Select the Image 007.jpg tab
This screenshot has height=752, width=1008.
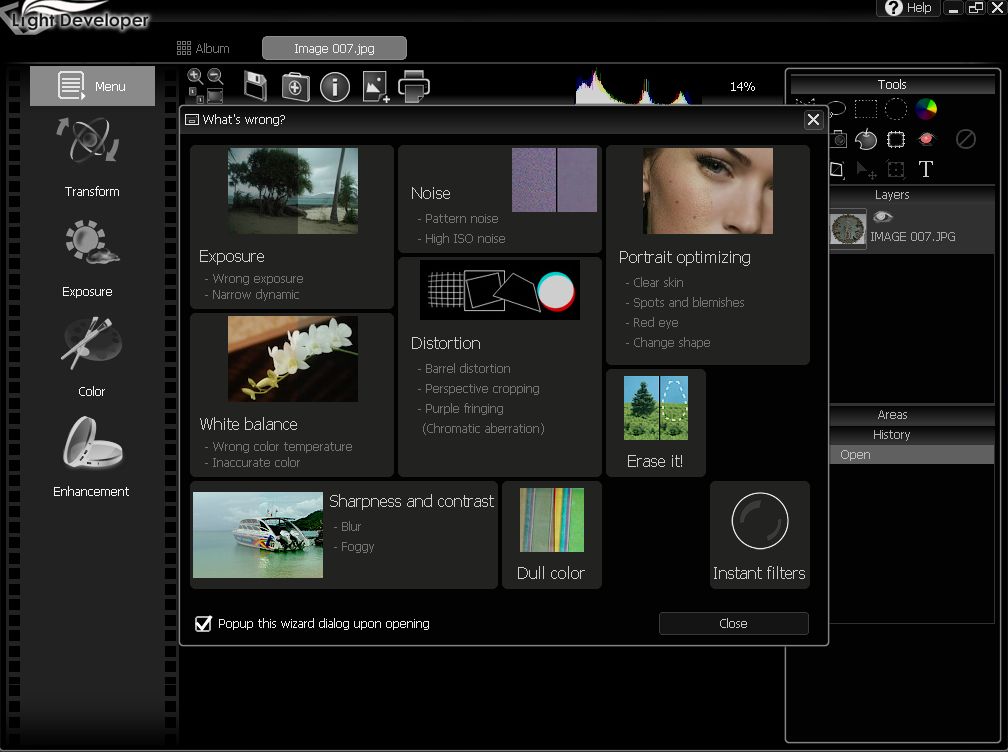333,47
